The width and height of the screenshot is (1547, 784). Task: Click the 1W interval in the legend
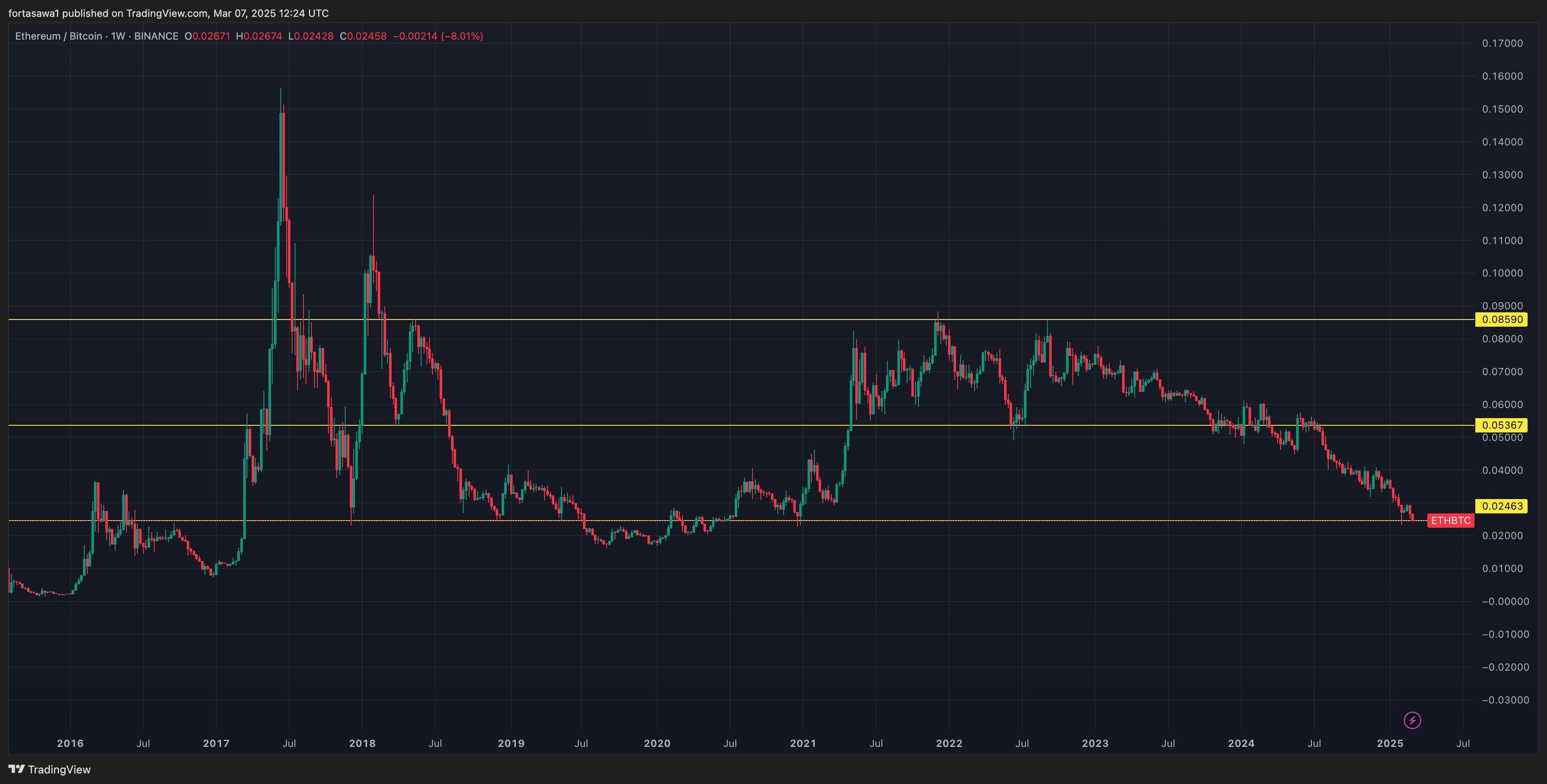118,36
